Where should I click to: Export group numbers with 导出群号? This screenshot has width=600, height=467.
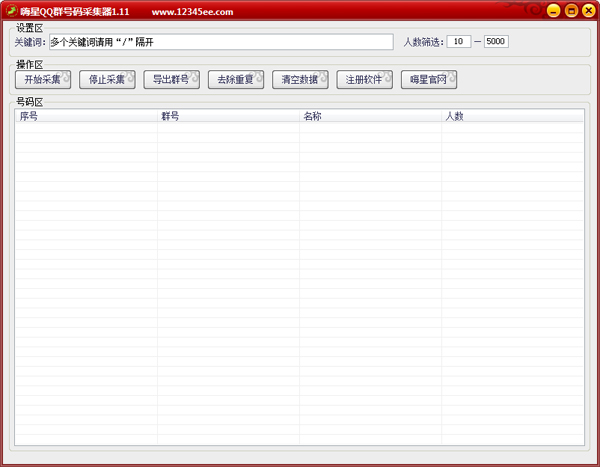[171, 80]
